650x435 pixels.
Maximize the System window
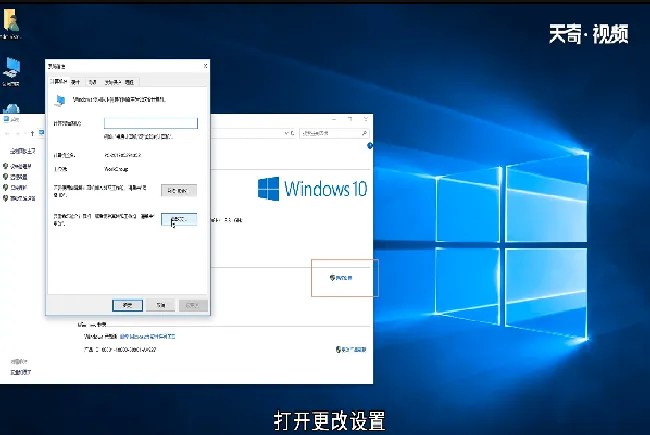click(350, 119)
